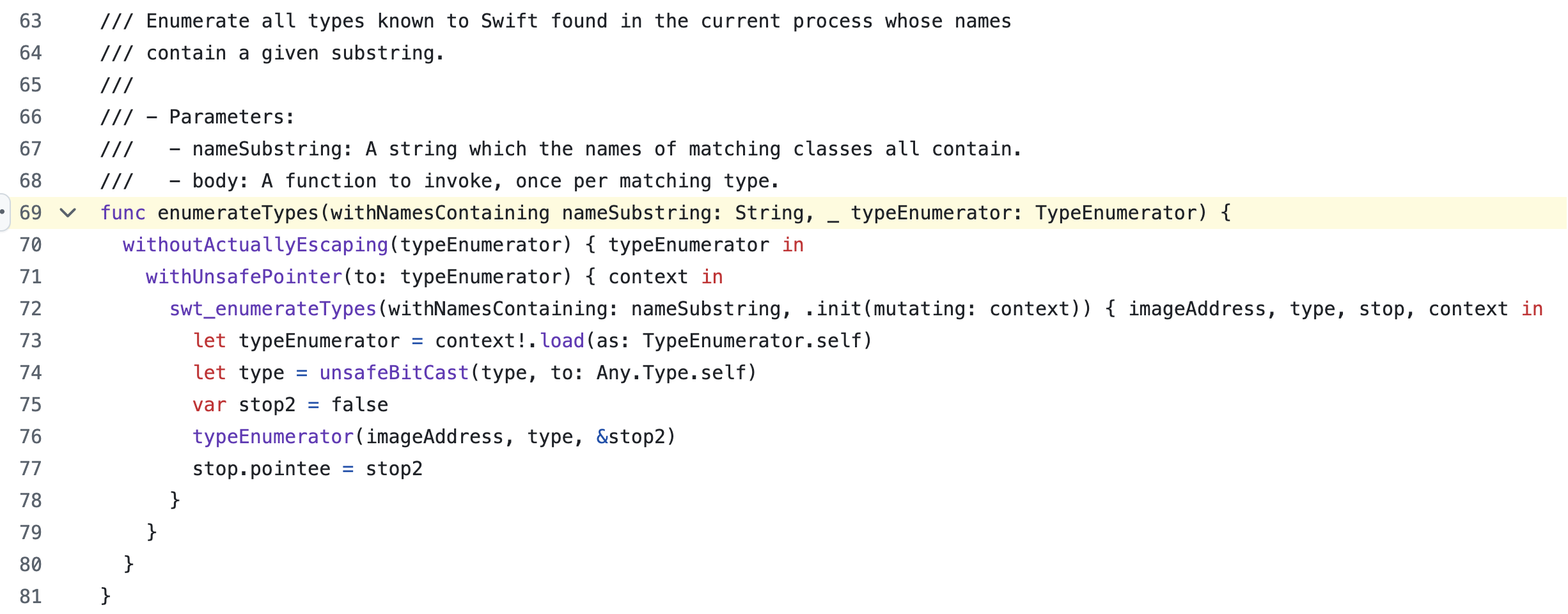The height and width of the screenshot is (614, 1568).
Task: Click the withoutActuallyEscaping symbol
Action: pyautogui.click(x=256, y=245)
